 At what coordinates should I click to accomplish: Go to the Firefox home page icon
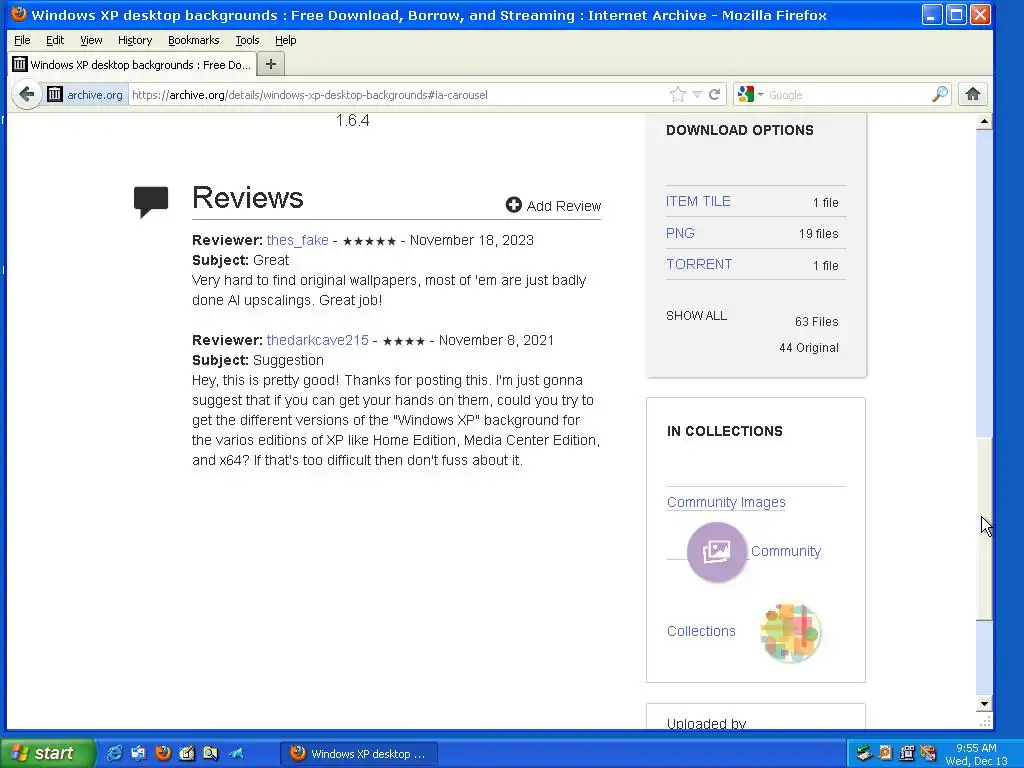coord(972,95)
